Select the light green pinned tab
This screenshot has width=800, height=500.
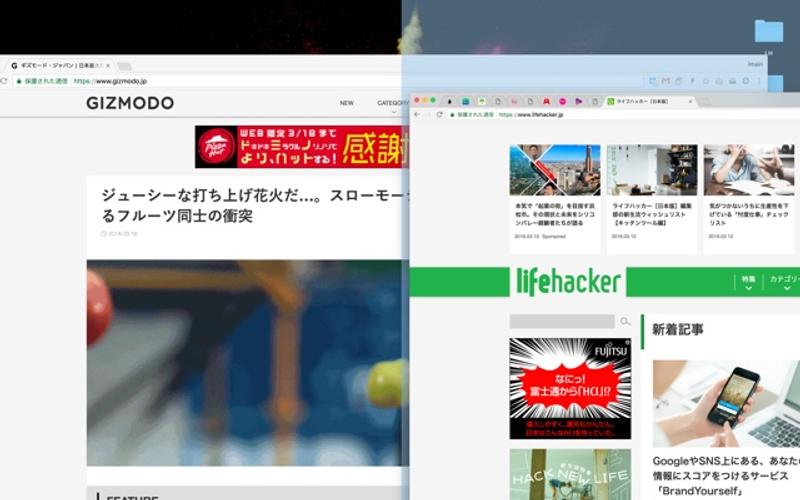(482, 102)
